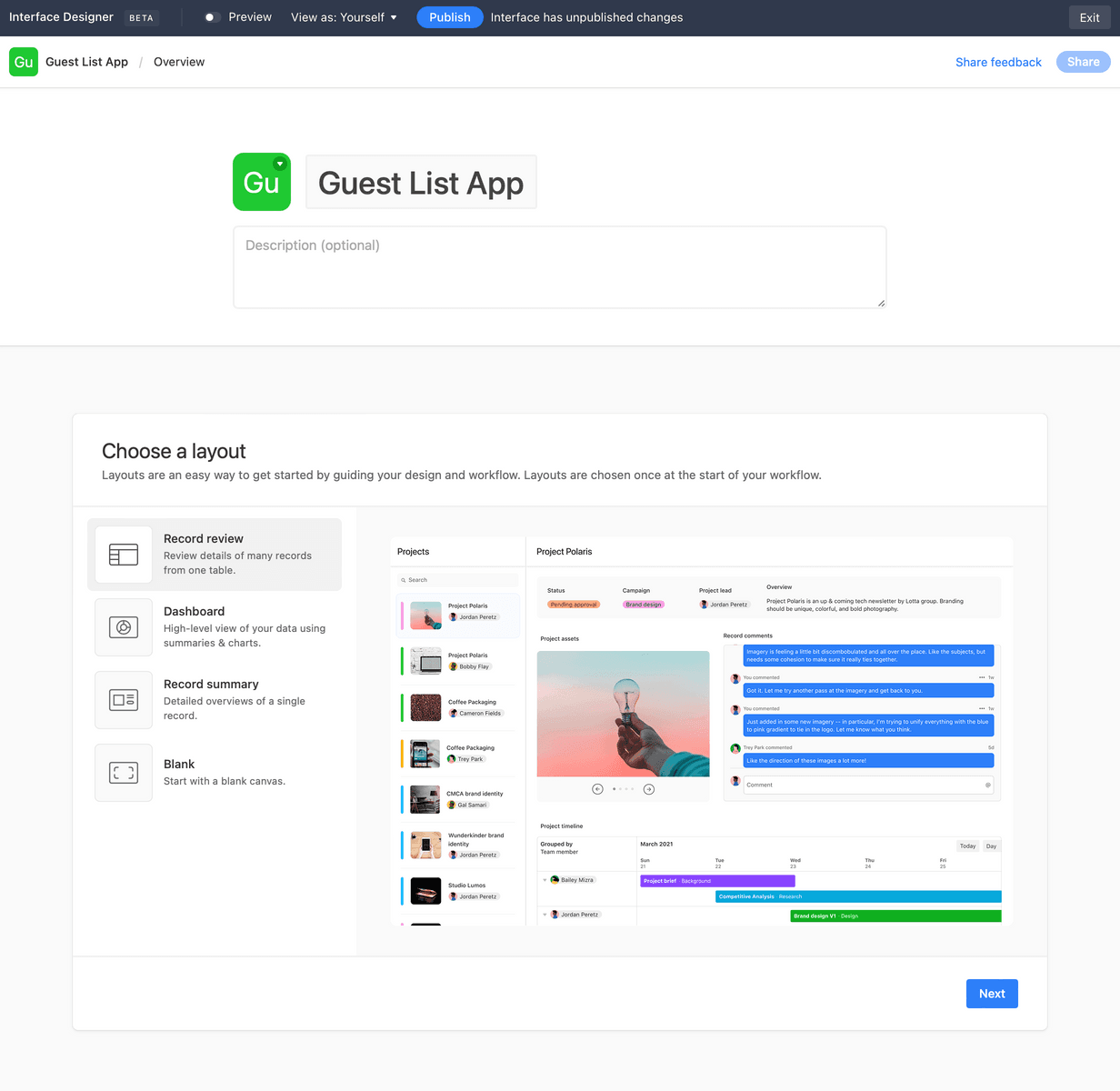The height and width of the screenshot is (1091, 1120).
Task: Click the Guest List App name field
Action: point(421,182)
